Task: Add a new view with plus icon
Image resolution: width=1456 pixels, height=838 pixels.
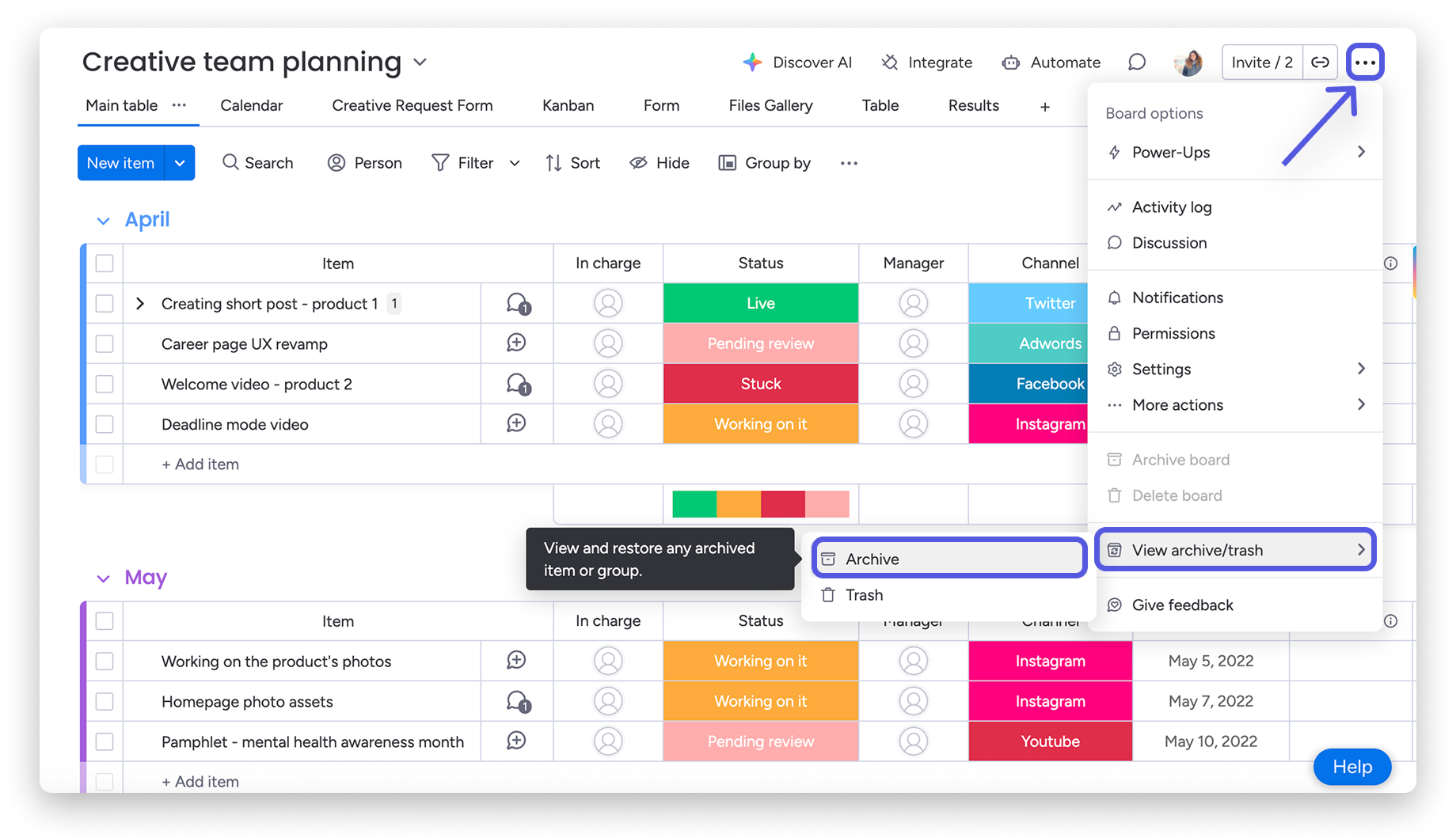Action: click(1045, 107)
